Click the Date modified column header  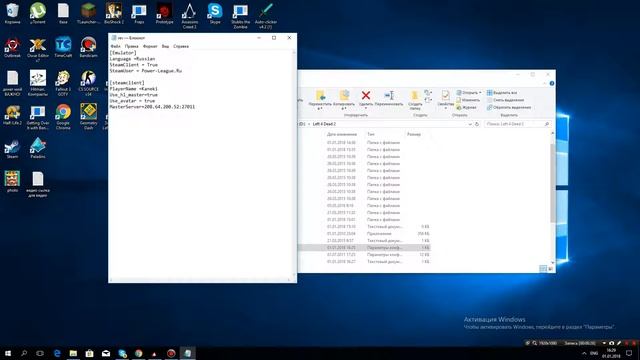(342, 134)
